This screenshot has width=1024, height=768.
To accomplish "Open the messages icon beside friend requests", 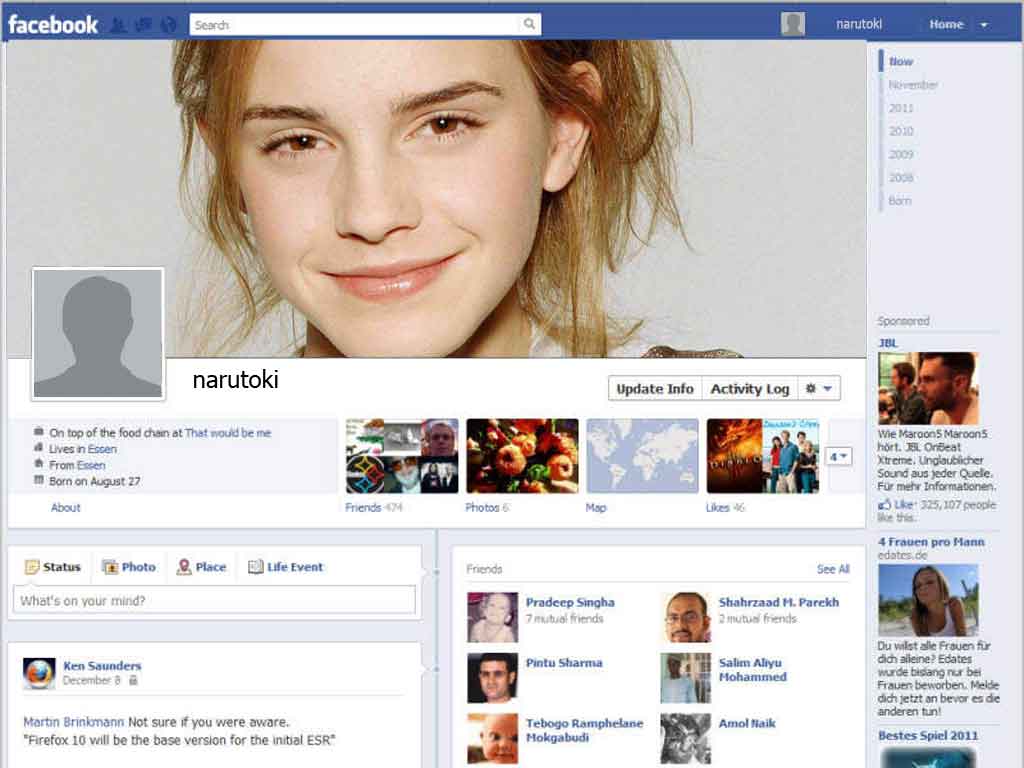I will [142, 22].
